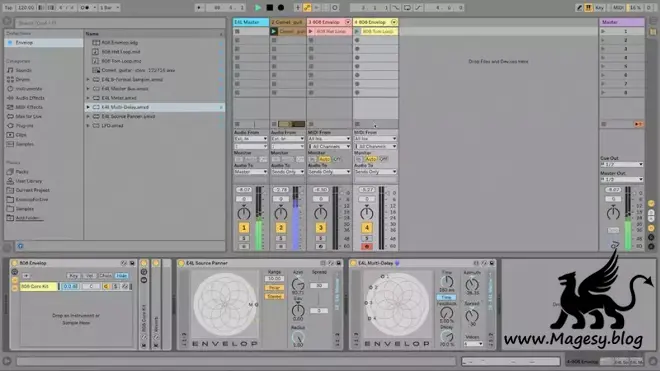Open E4L Master Audio From dropdown
660x371 pixels.
[250, 139]
